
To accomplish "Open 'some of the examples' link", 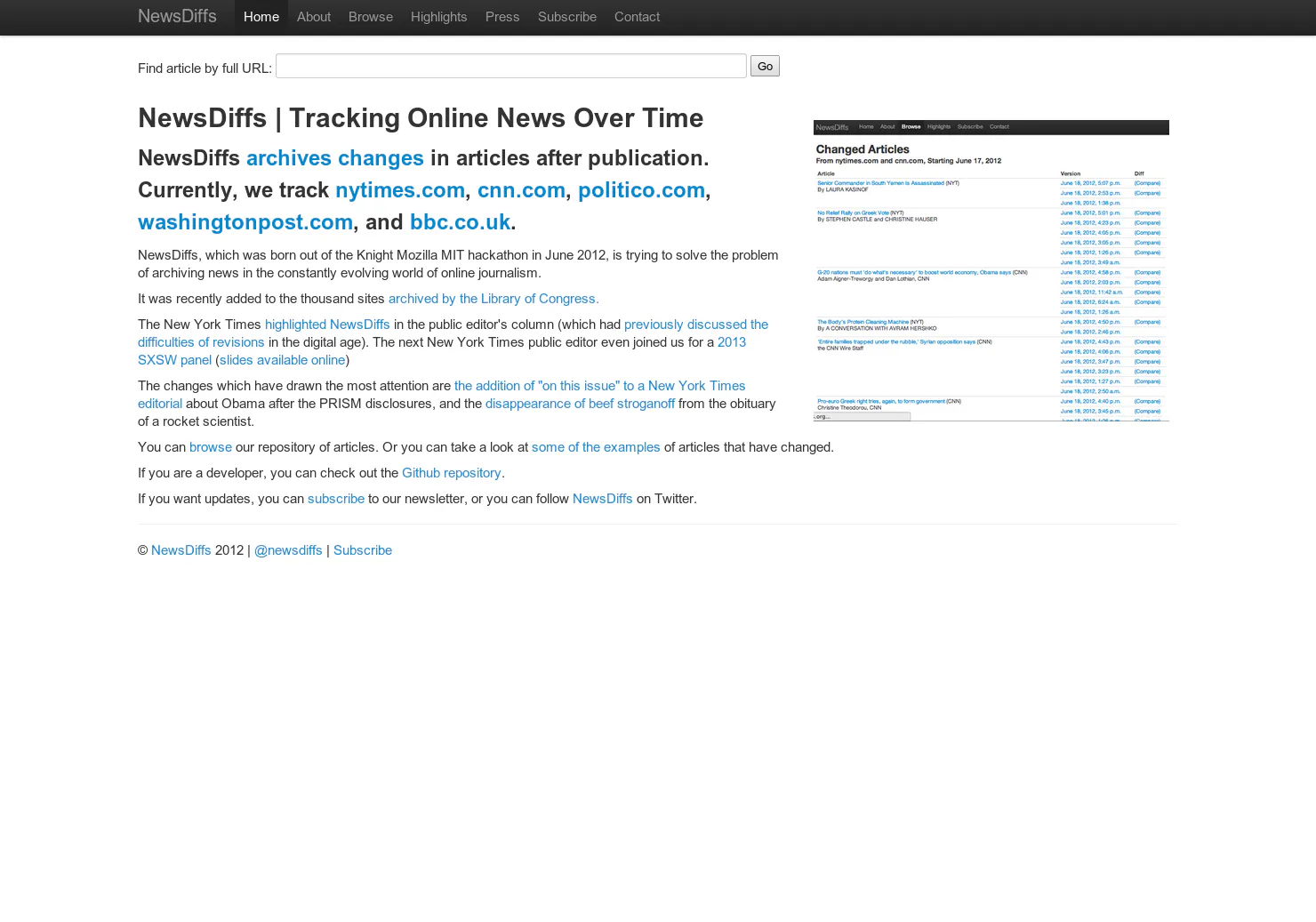I will click(x=596, y=447).
